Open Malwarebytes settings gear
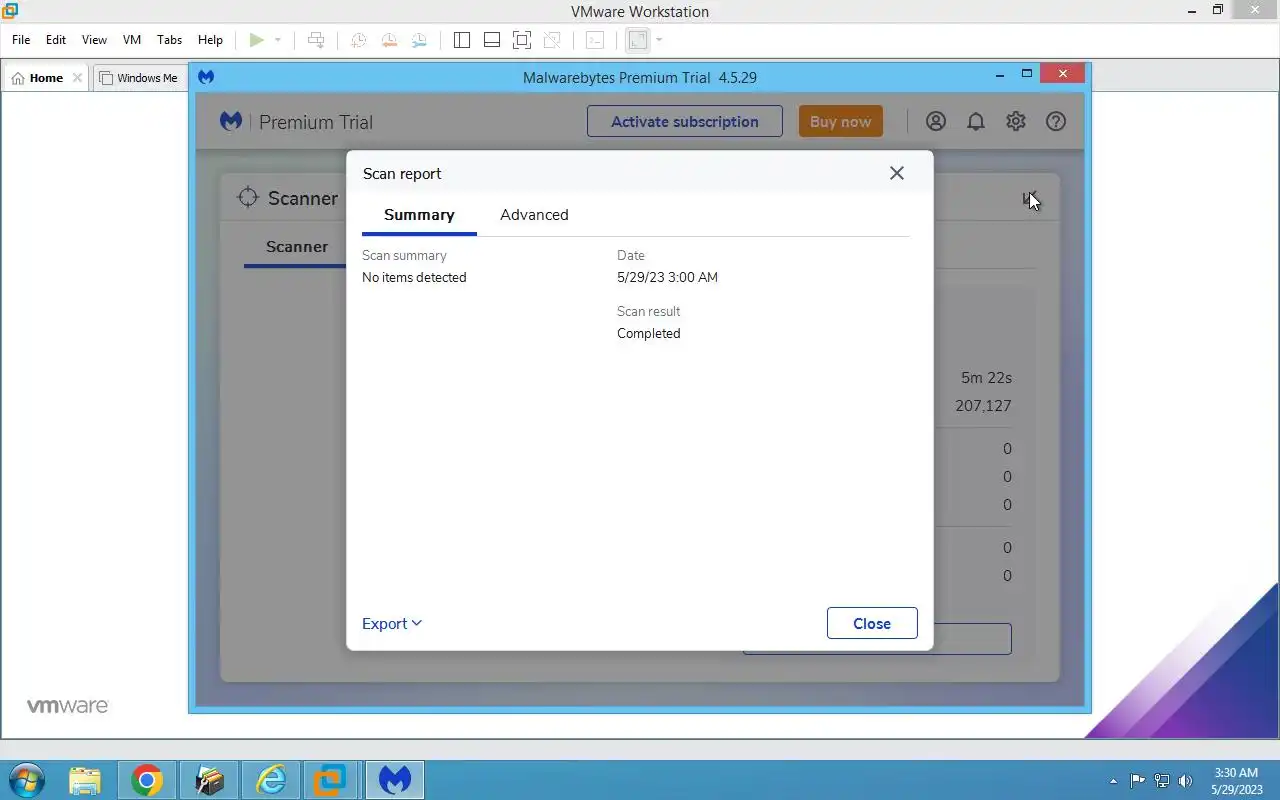1280x800 pixels. 1016,121
